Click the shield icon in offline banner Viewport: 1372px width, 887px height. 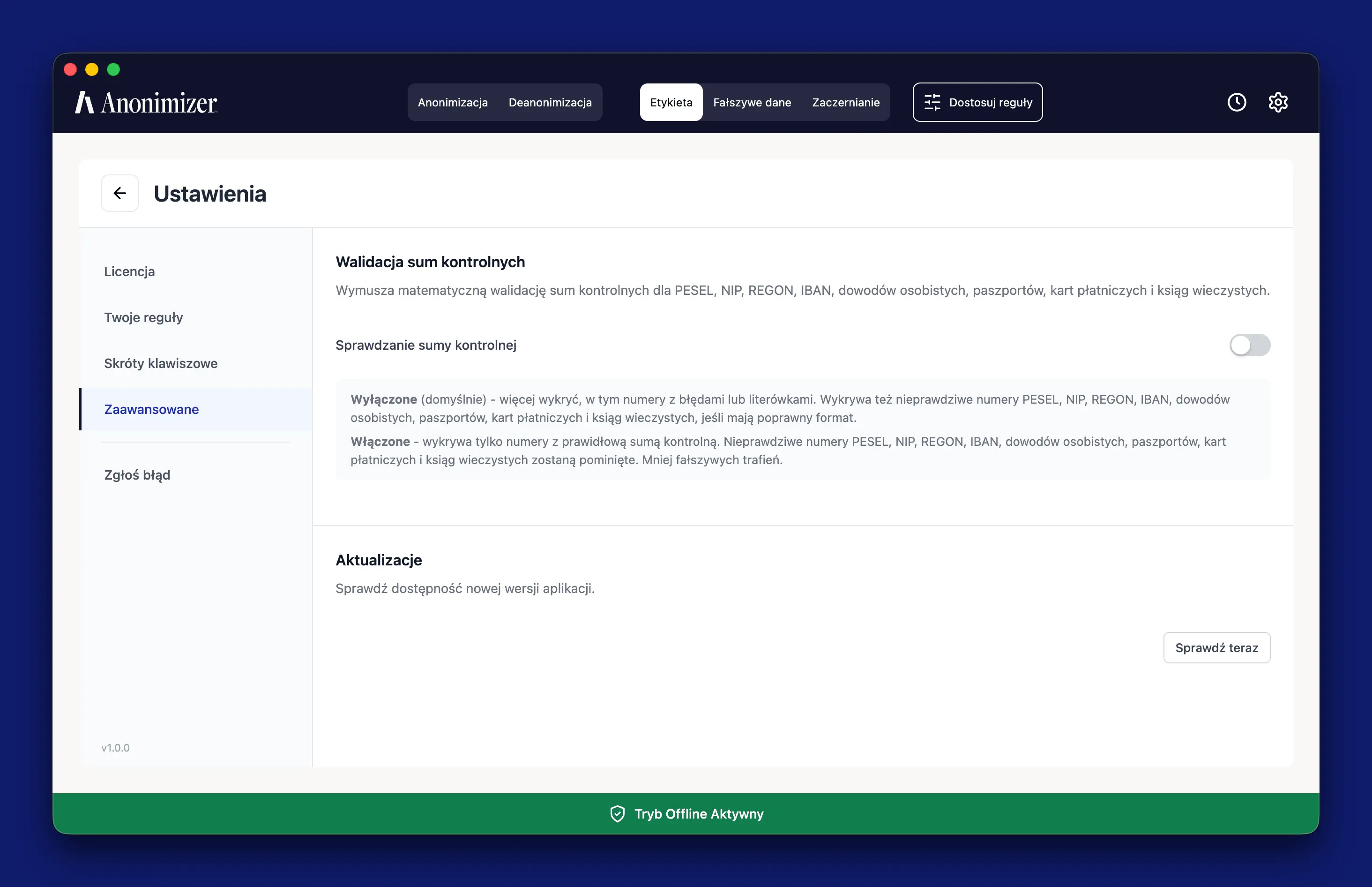(617, 813)
